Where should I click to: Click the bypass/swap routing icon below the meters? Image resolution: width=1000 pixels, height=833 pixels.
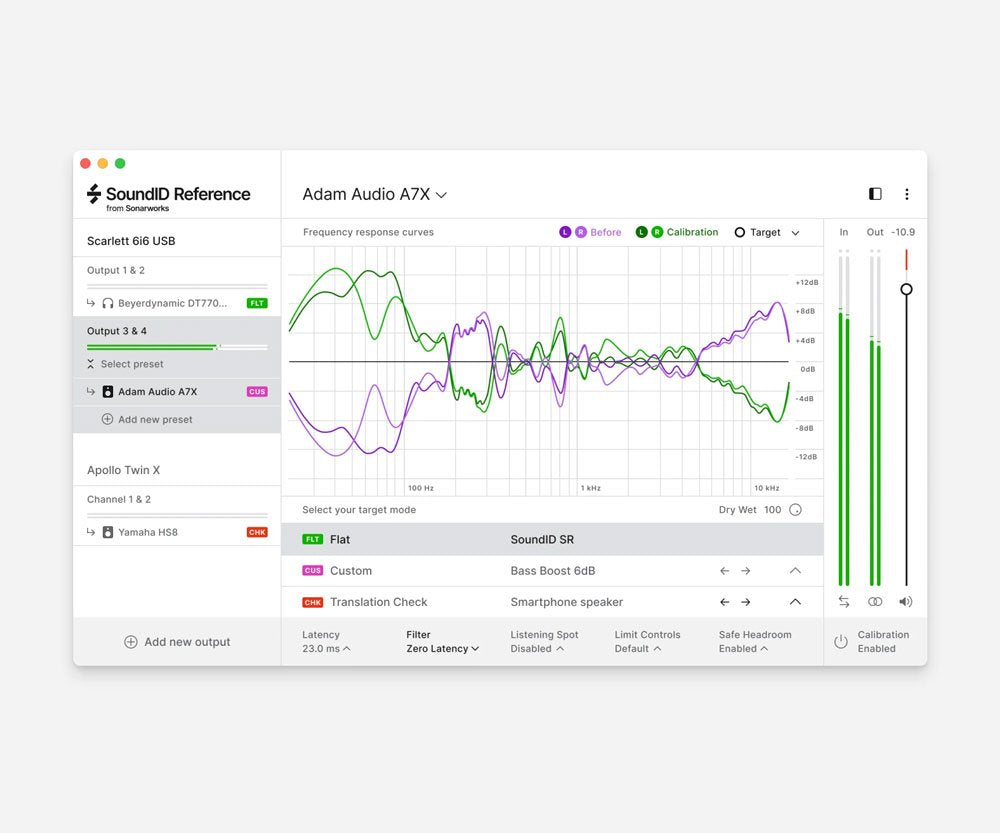pyautogui.click(x=843, y=601)
